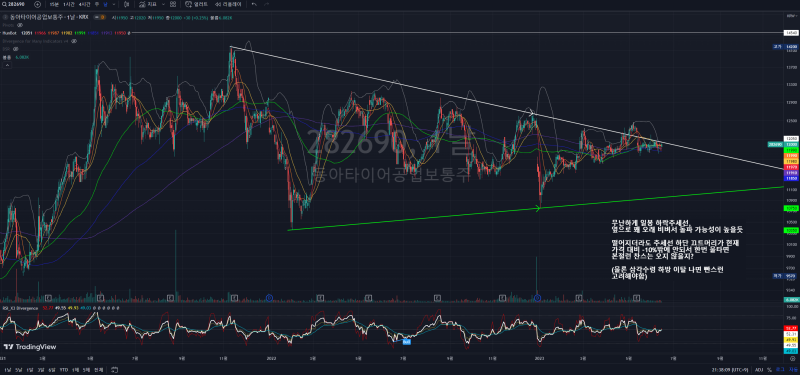Switch to the 1시간 interval
This screenshot has height=375, width=800.
click(69, 4)
